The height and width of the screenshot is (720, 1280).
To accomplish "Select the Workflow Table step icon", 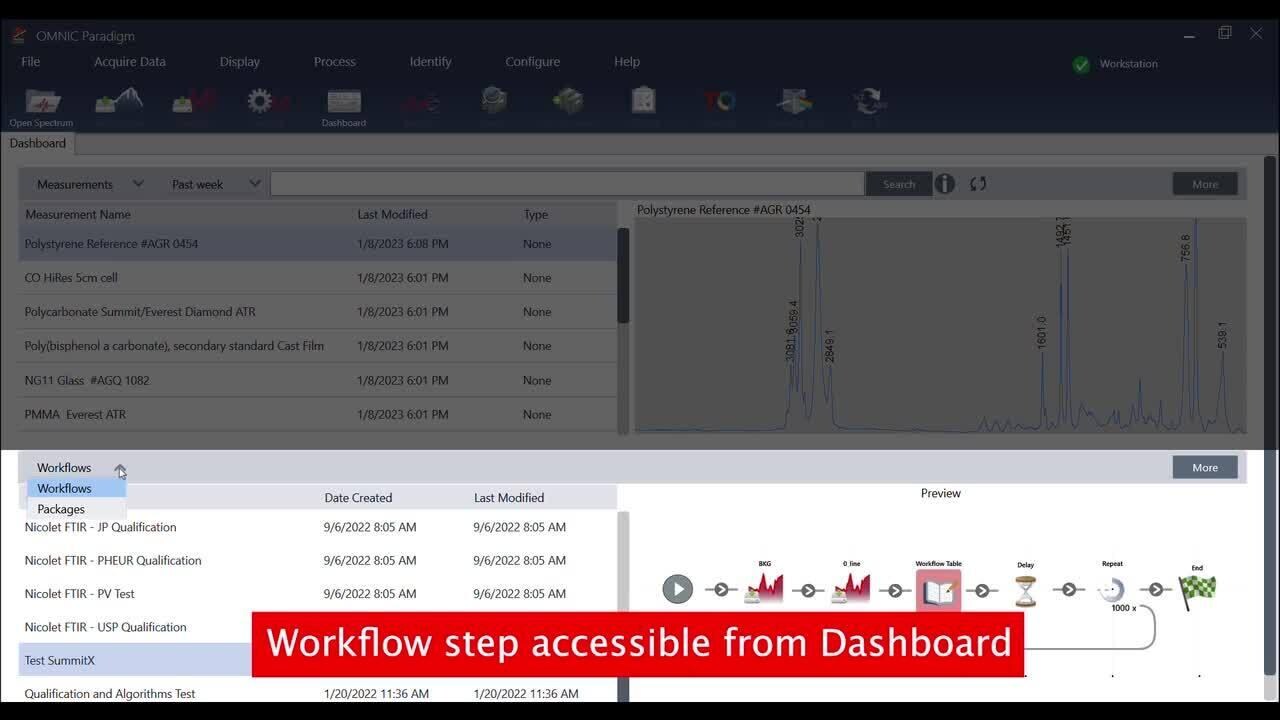I will point(938,590).
